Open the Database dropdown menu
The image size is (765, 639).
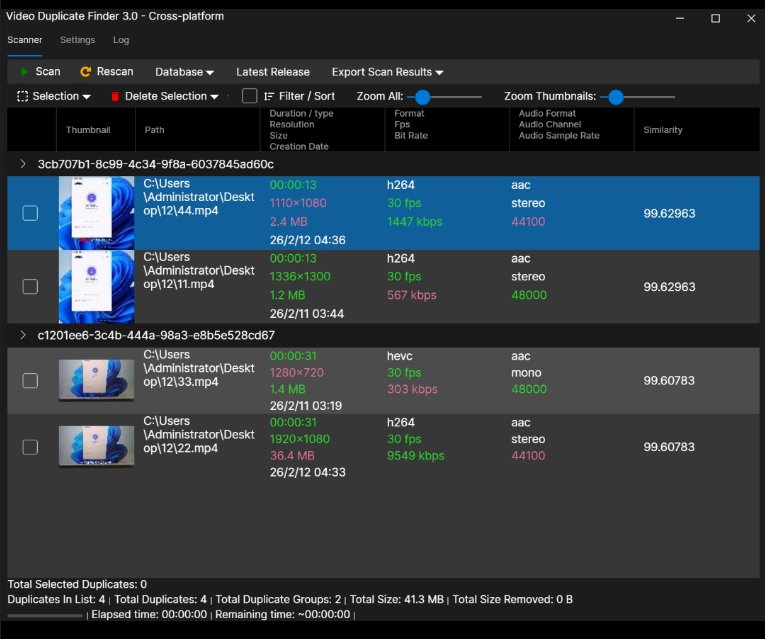[184, 72]
